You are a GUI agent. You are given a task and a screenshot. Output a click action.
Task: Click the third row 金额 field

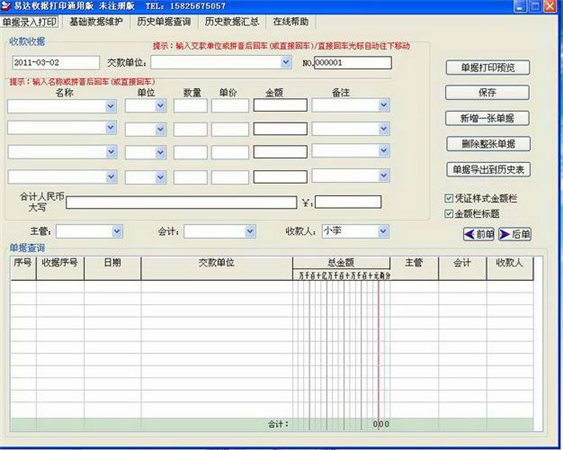pos(280,152)
